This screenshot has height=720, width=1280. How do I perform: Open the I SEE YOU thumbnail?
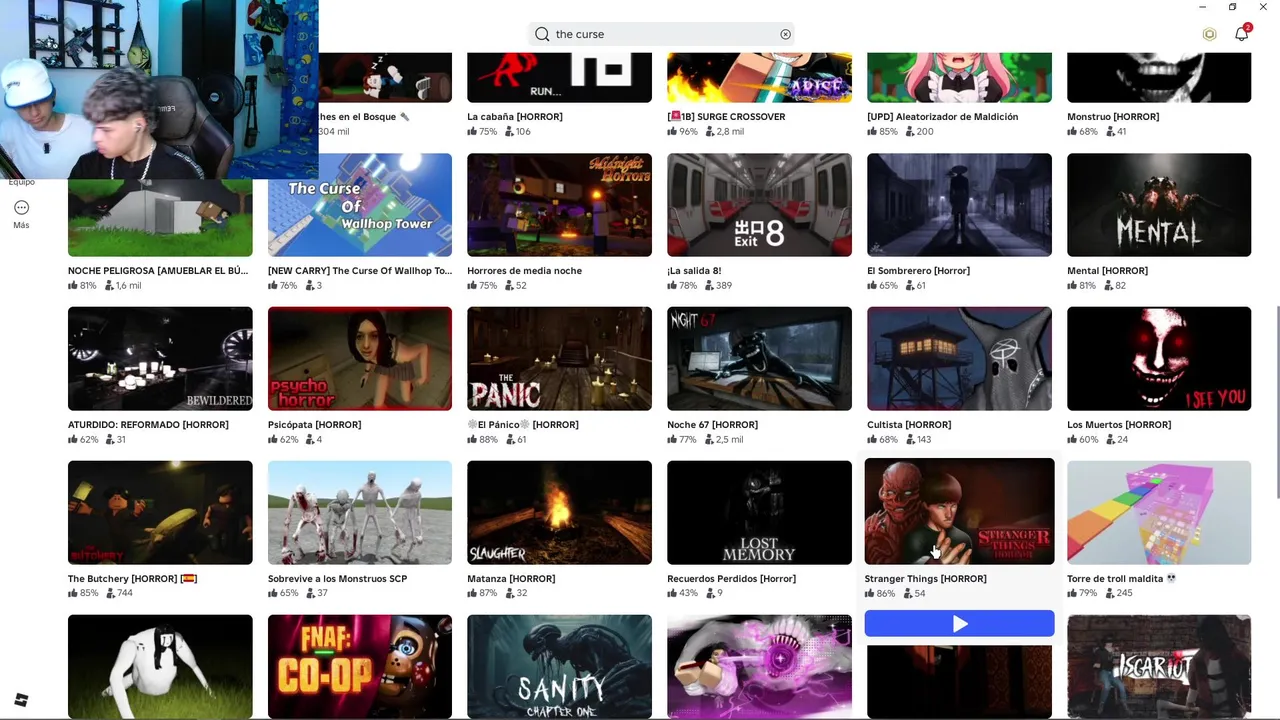coord(1159,359)
